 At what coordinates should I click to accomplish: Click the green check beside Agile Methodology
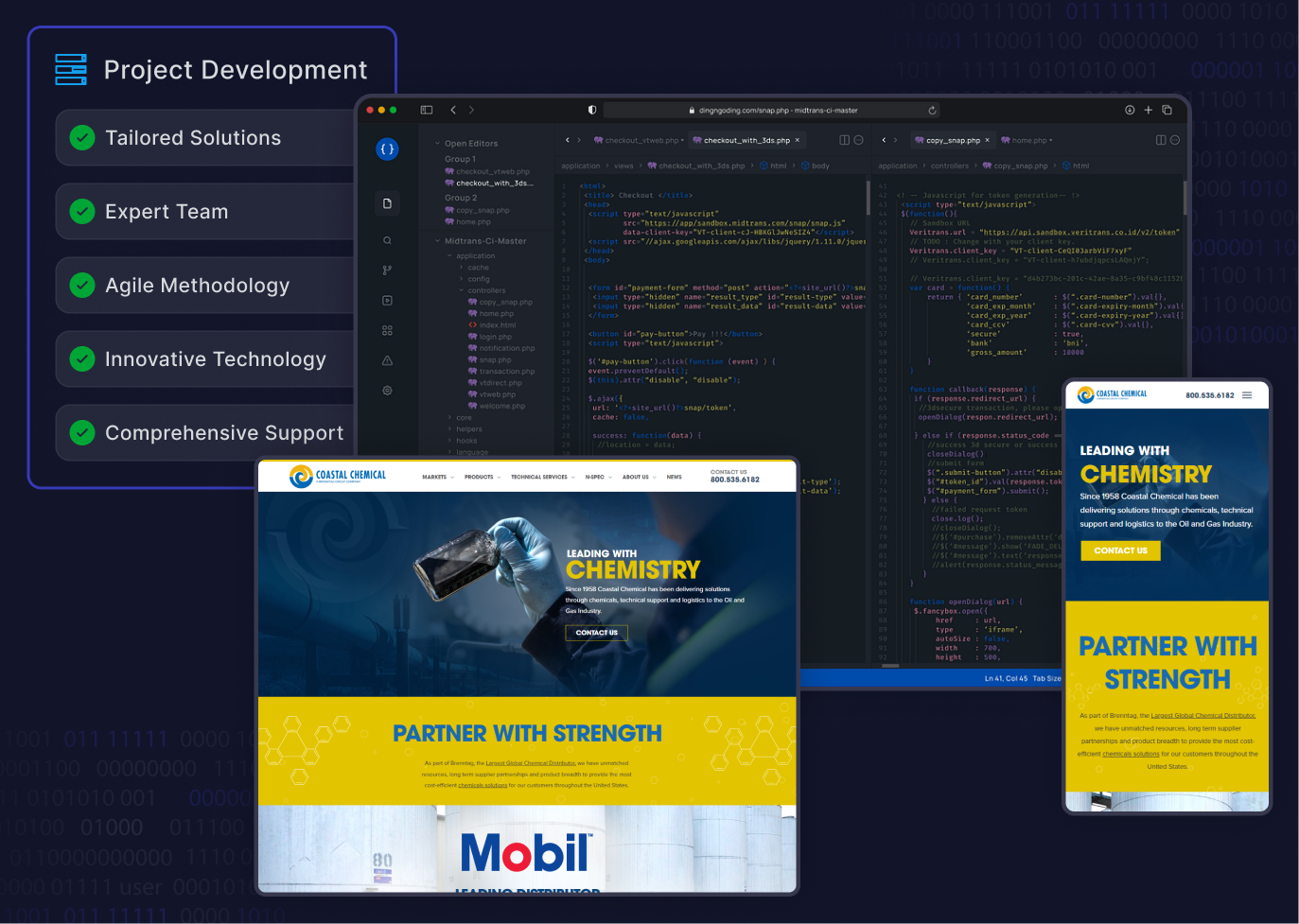[82, 286]
